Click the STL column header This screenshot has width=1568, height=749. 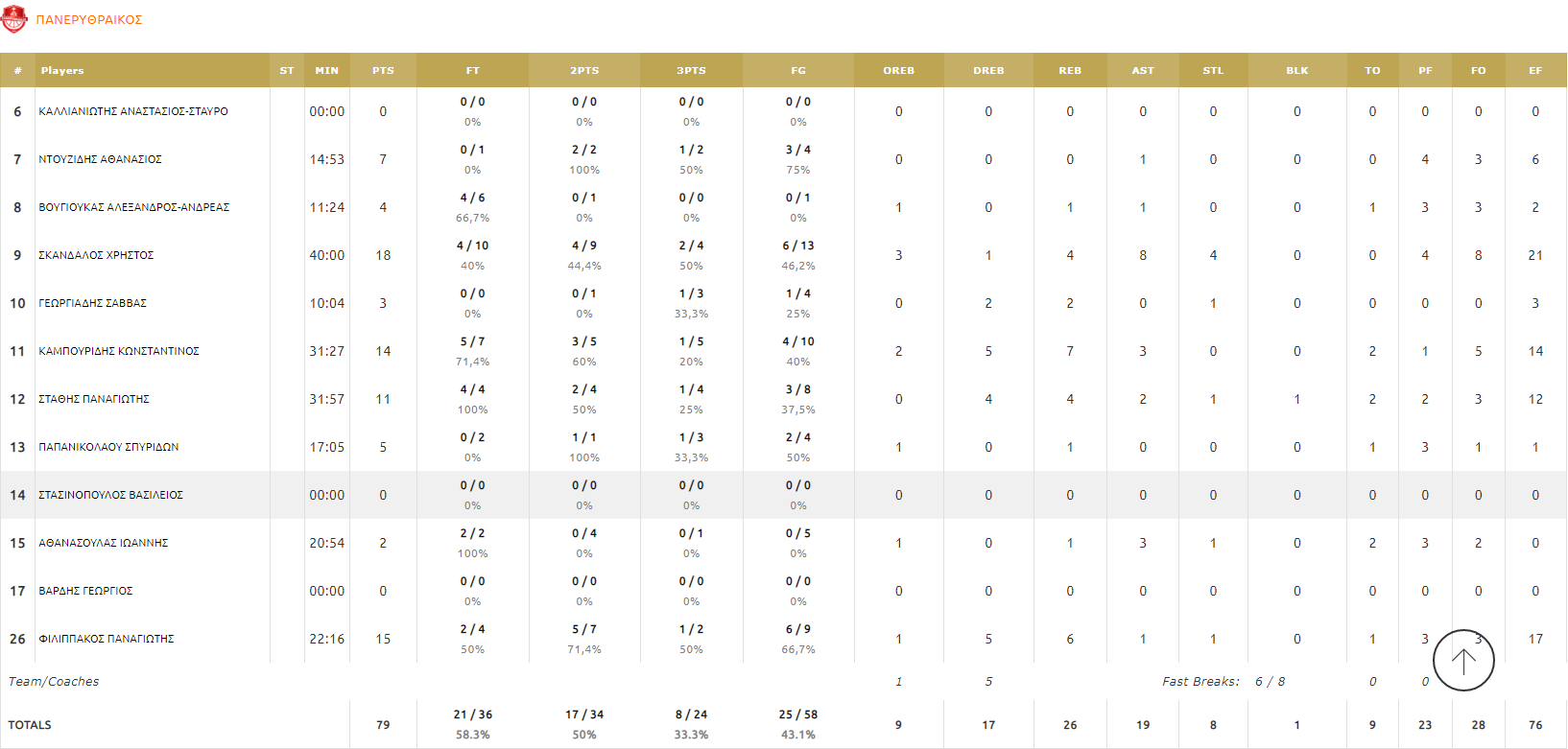point(1213,70)
